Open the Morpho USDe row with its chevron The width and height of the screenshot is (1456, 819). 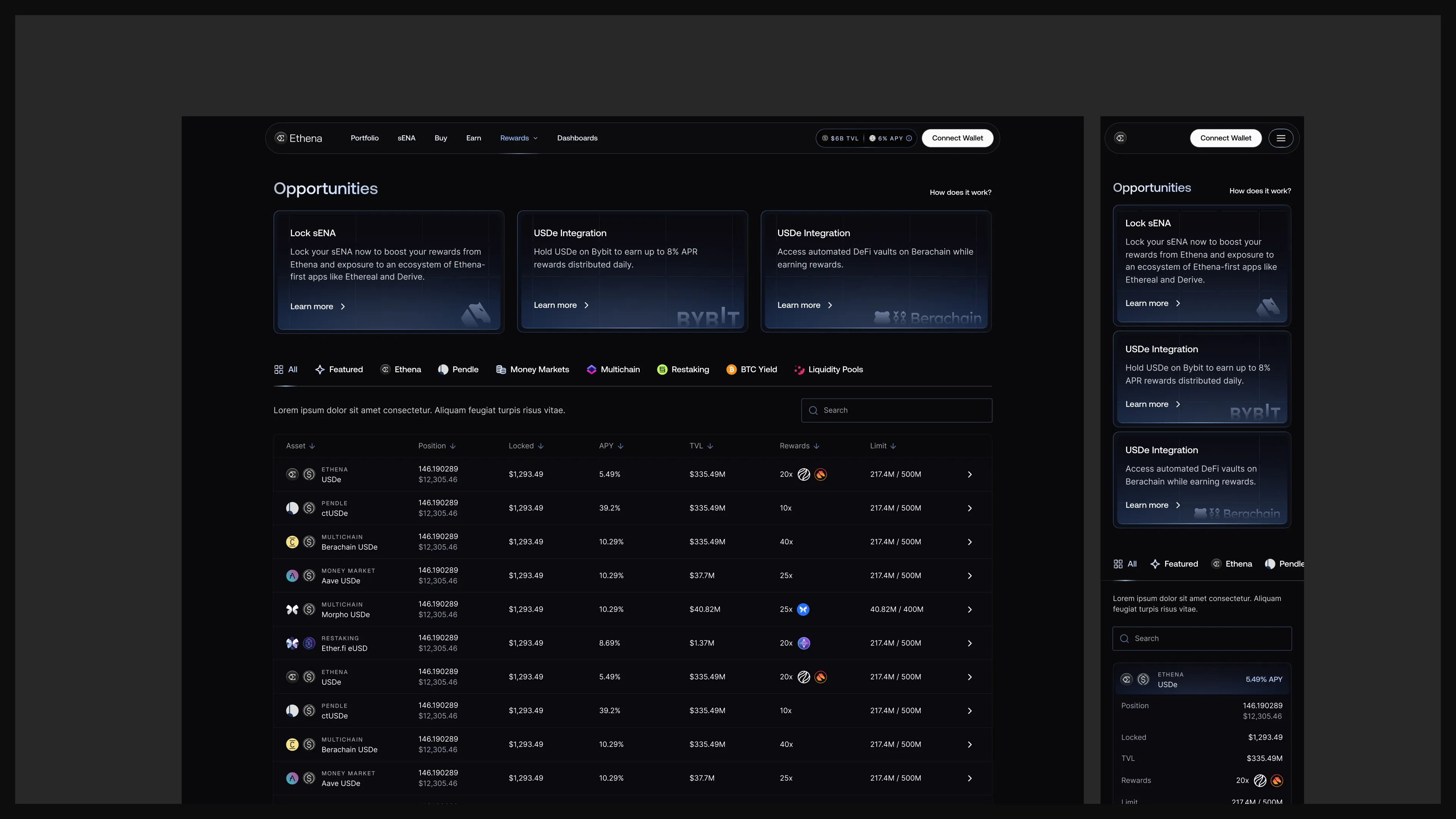click(x=970, y=609)
